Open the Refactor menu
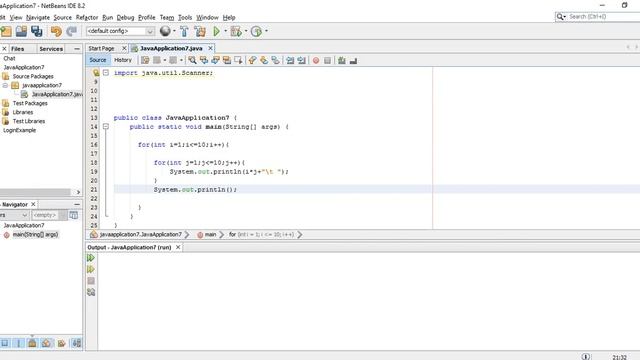The height and width of the screenshot is (360, 640). (x=87, y=18)
